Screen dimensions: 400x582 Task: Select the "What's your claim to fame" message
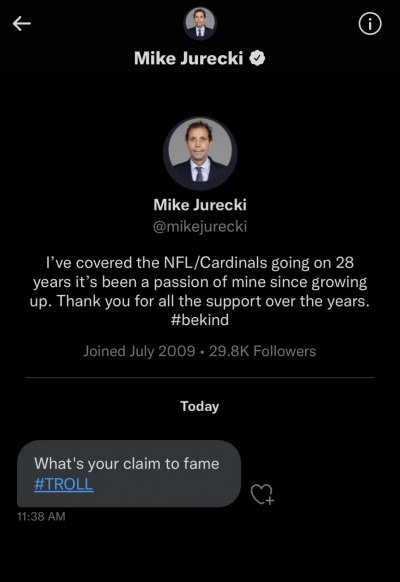click(127, 464)
